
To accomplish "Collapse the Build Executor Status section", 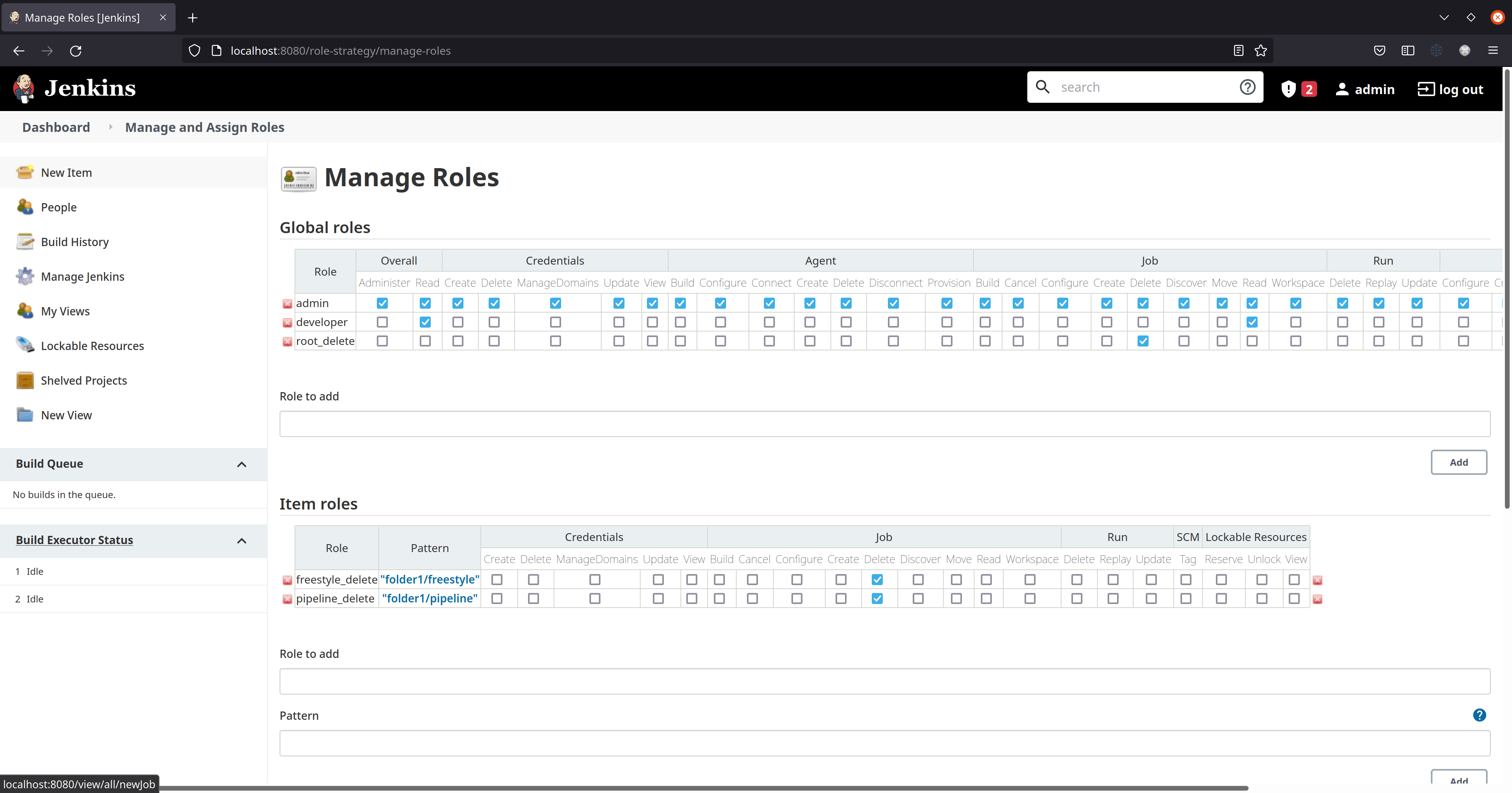I will click(241, 541).
